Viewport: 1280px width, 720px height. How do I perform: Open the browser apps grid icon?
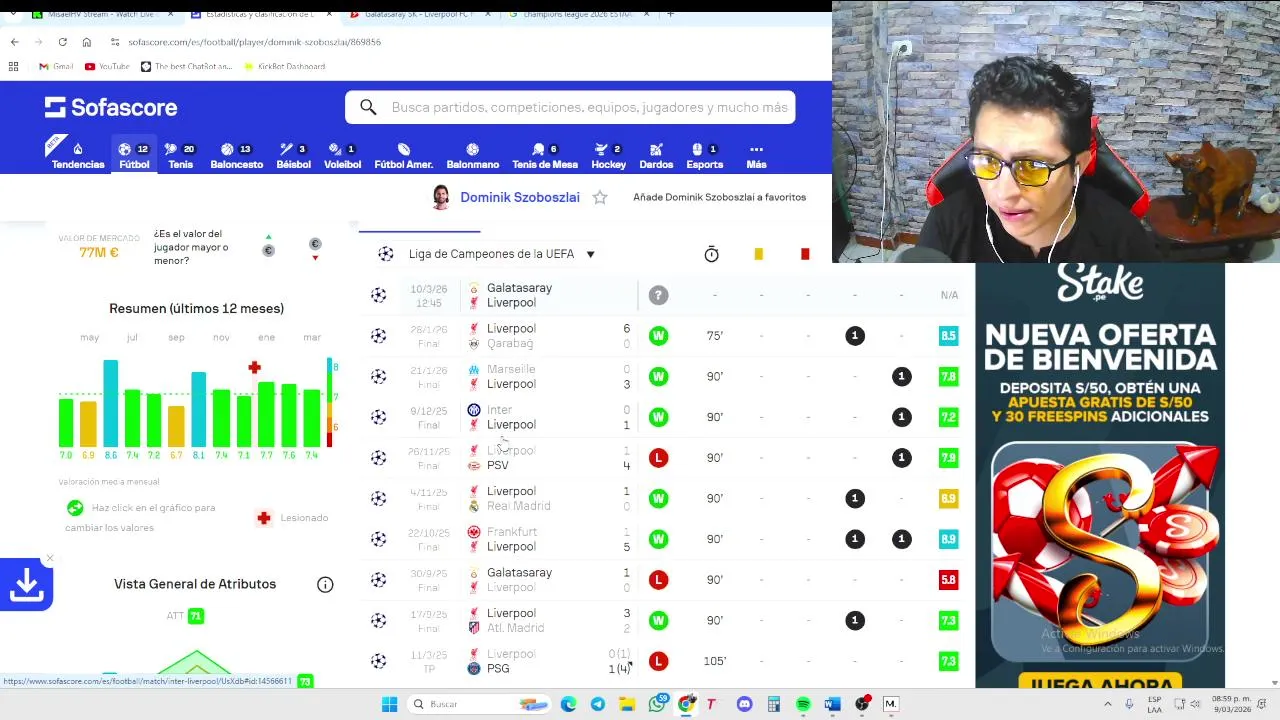(13, 66)
